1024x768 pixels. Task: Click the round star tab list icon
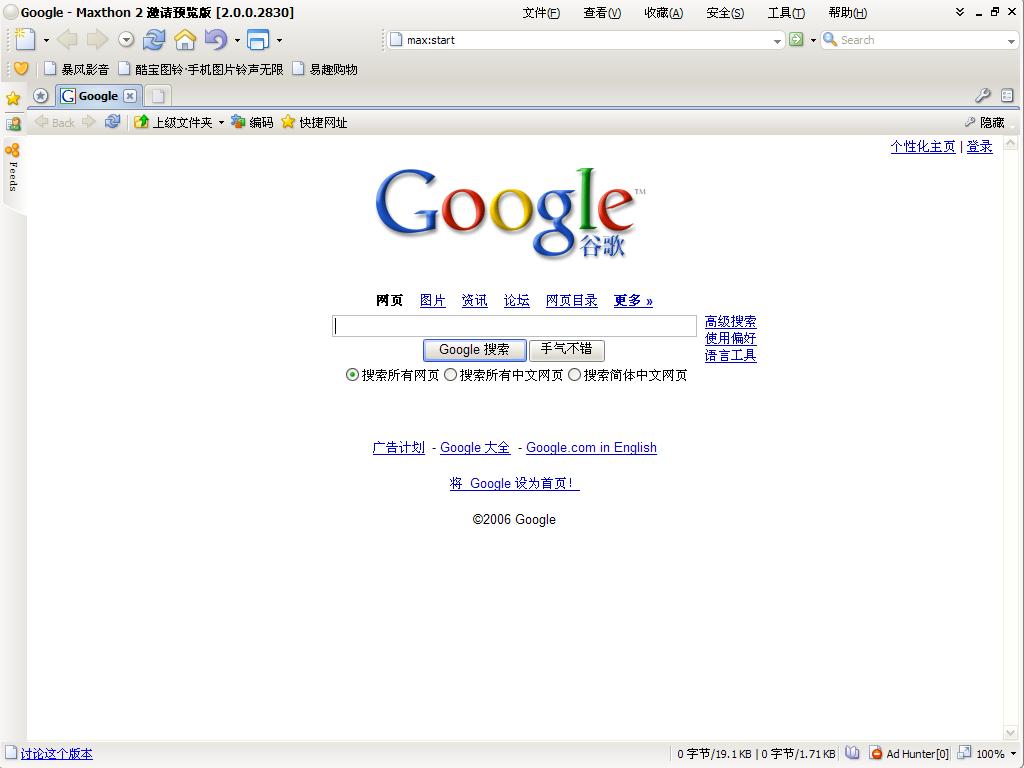coord(40,96)
